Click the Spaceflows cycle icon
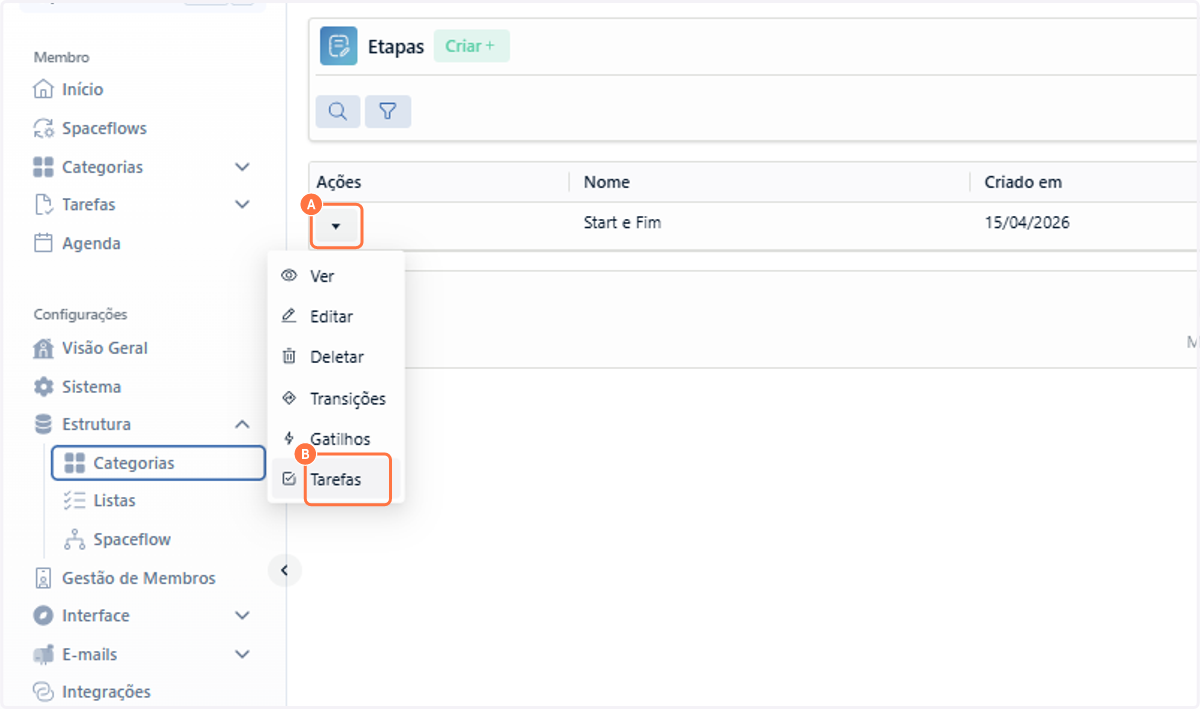1200x709 pixels. [x=43, y=128]
